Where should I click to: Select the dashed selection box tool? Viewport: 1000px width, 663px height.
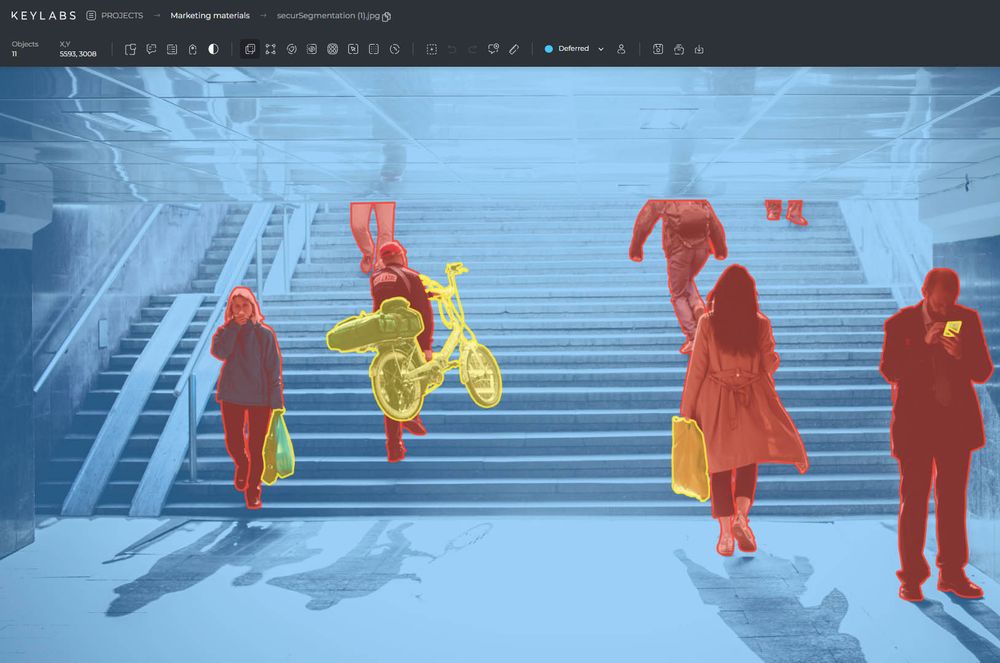click(x=432, y=48)
